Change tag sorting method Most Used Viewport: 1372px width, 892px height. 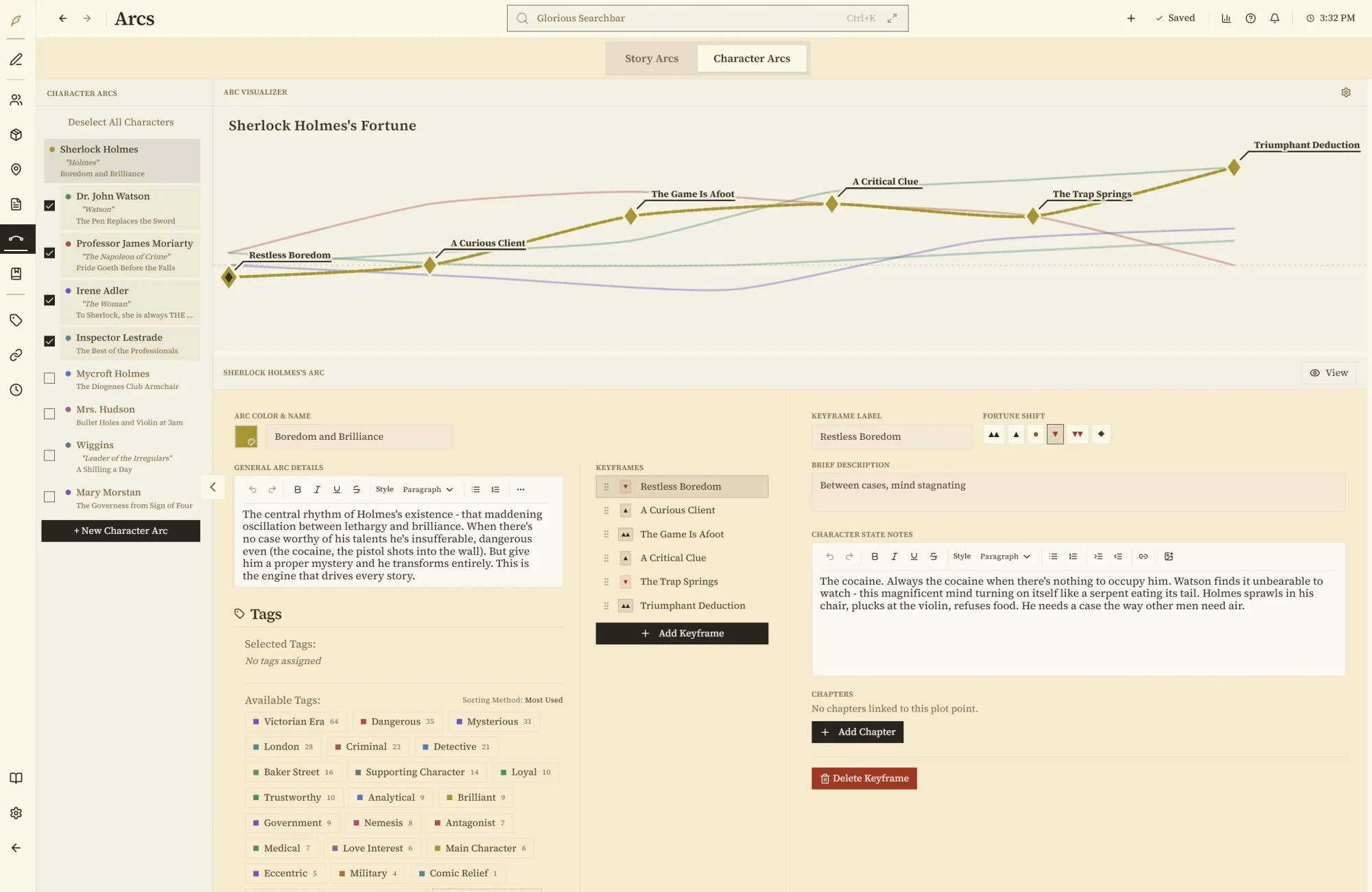point(543,701)
